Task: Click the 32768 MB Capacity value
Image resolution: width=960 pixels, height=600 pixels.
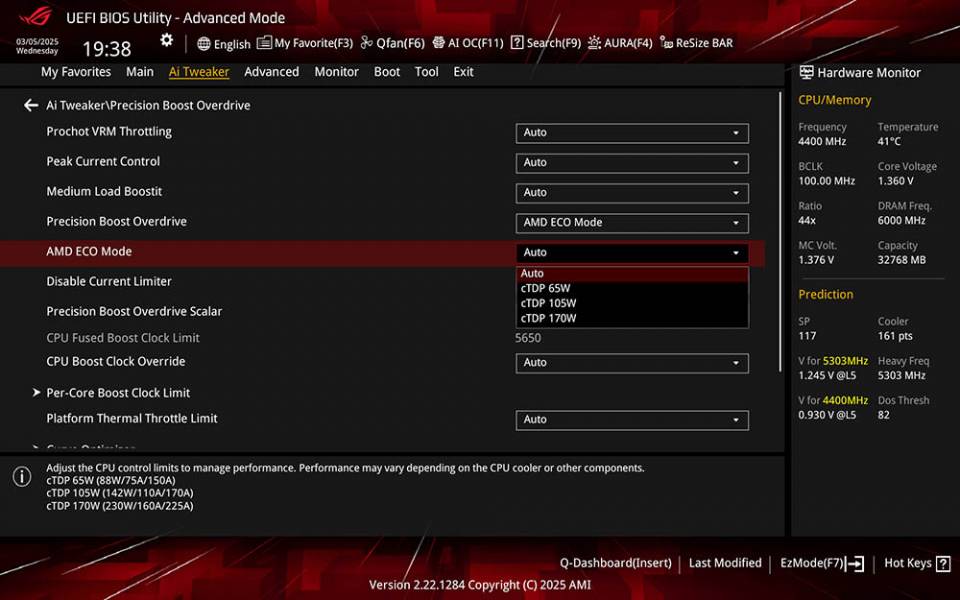Action: (x=901, y=260)
